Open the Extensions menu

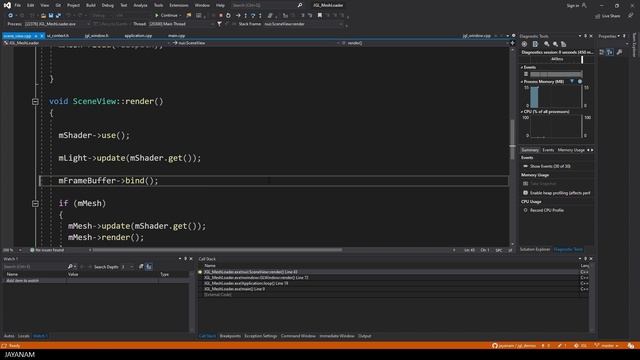pyautogui.click(x=179, y=5)
